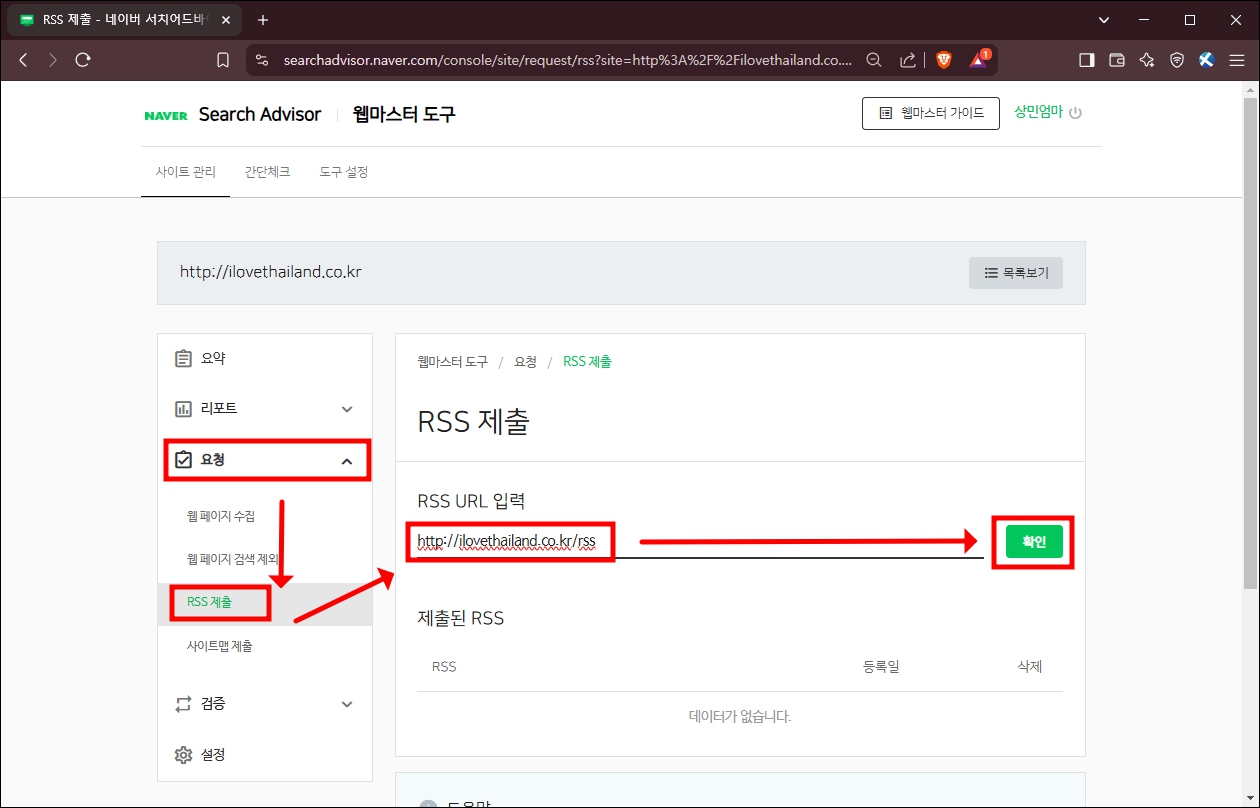Open site information icon in address bar
Image resolution: width=1260 pixels, height=808 pixels.
(x=262, y=60)
